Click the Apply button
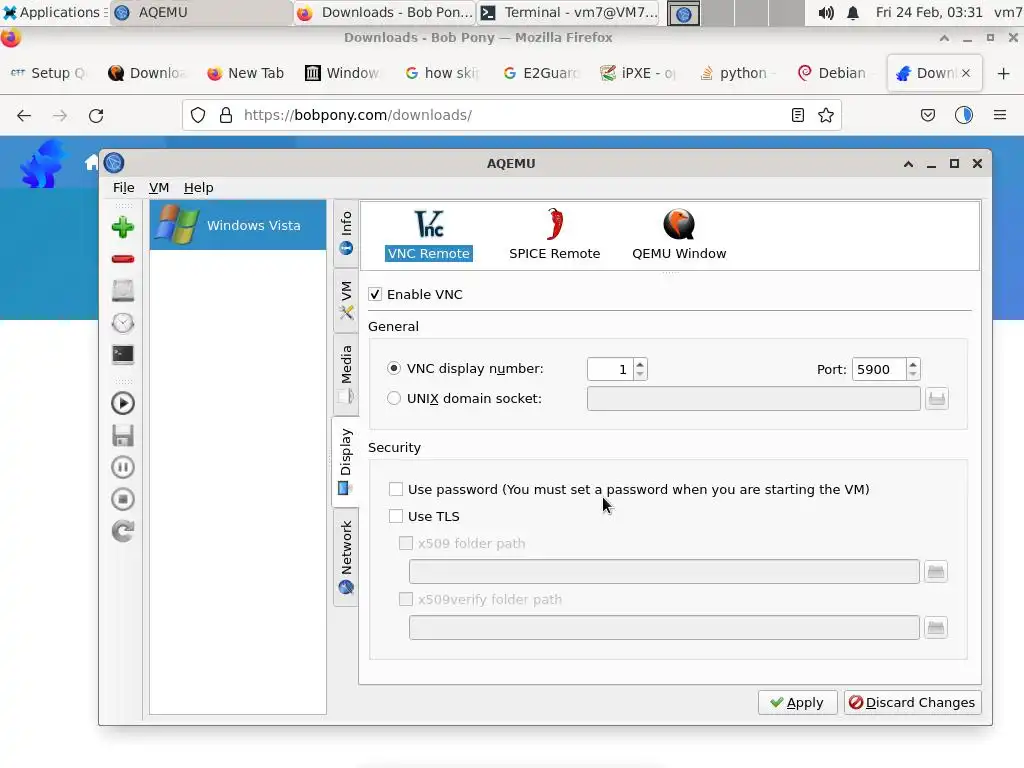 point(797,703)
